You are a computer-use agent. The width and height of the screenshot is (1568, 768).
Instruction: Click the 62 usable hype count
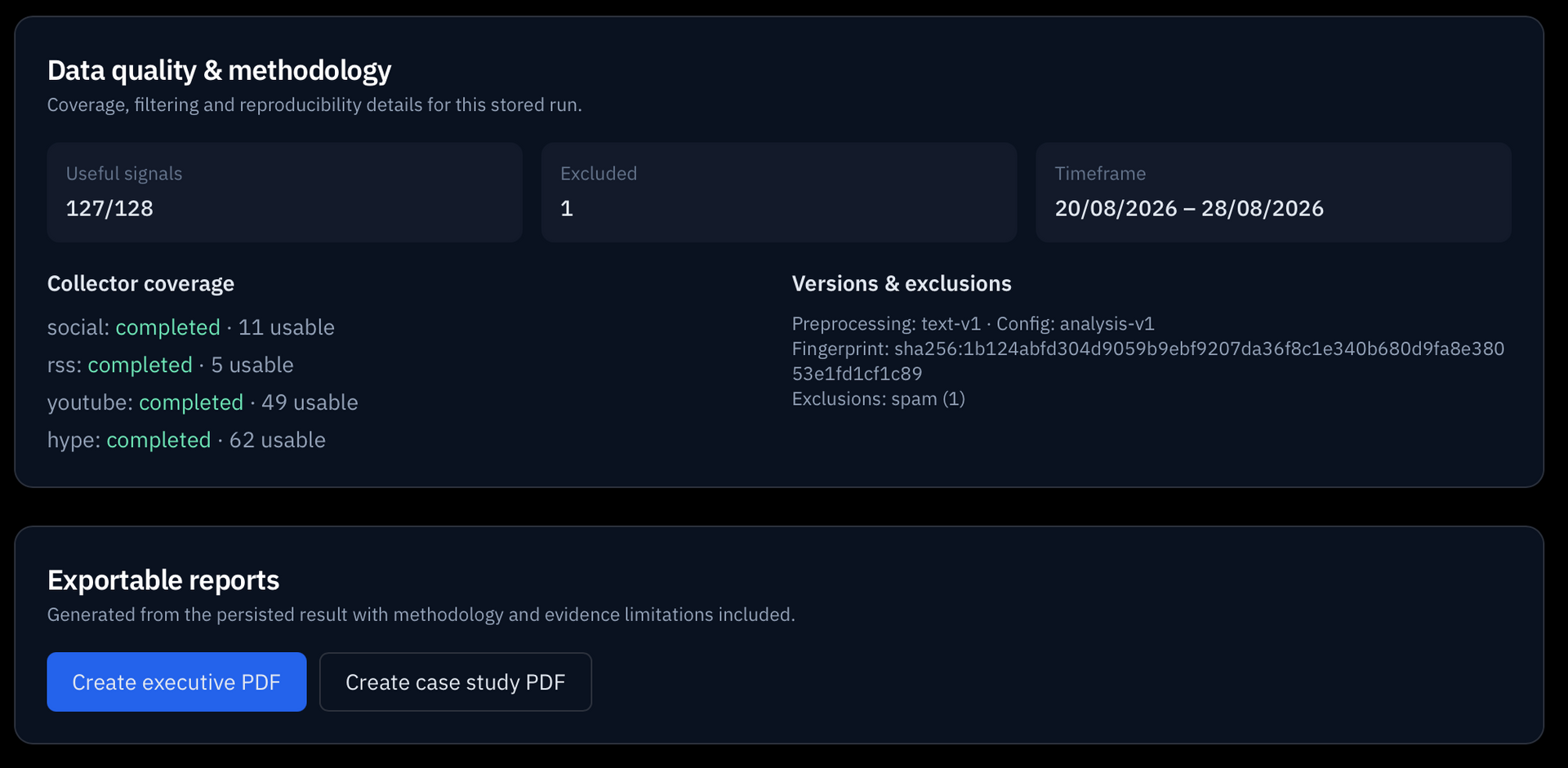click(278, 440)
